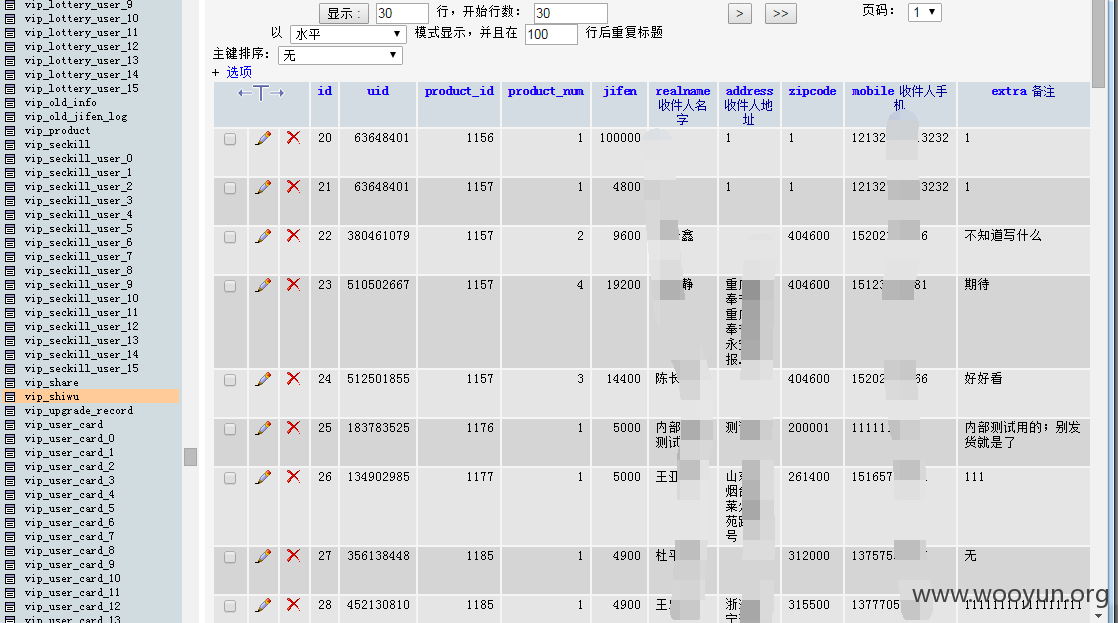The width and height of the screenshot is (1118, 623).
Task: Open vip_seckill_user_0 table in sidebar
Action: tap(78, 159)
